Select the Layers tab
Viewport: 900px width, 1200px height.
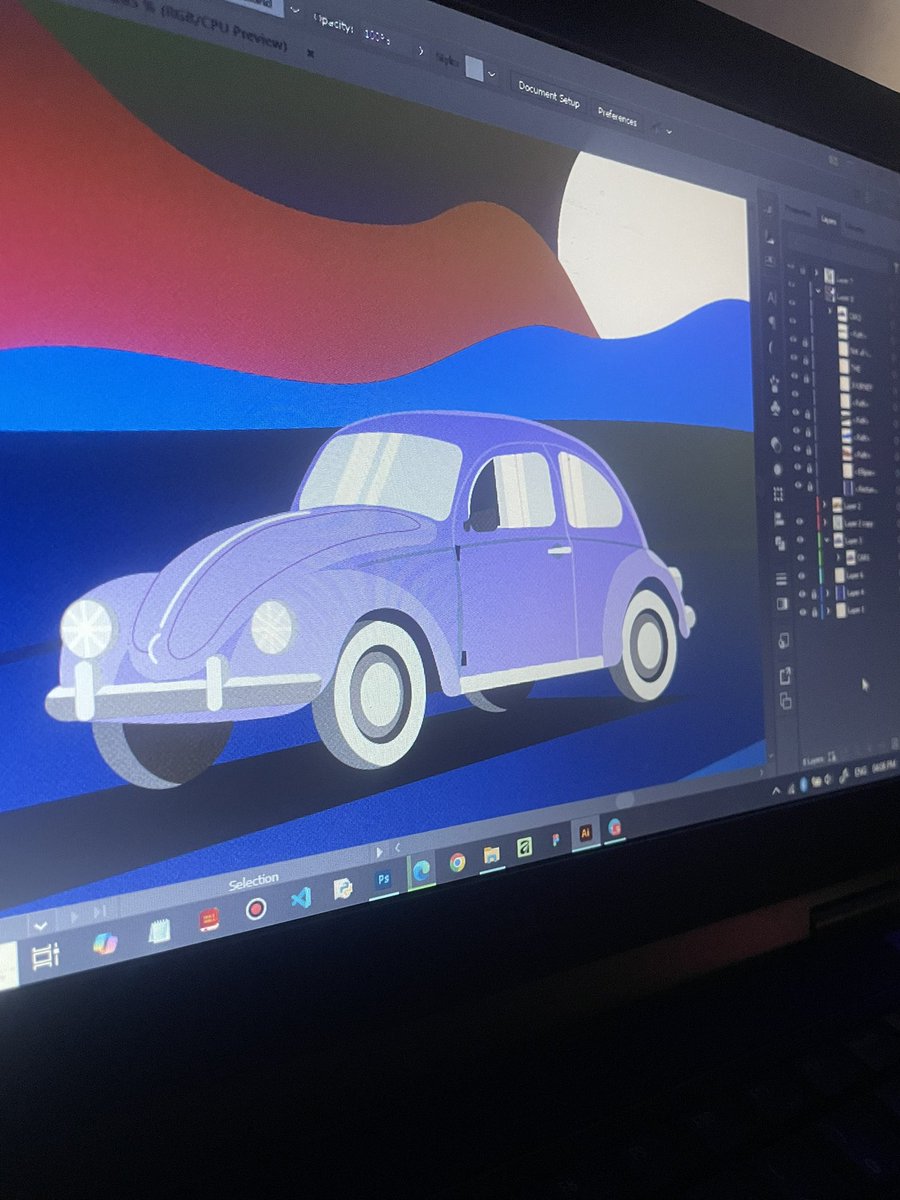pos(829,220)
